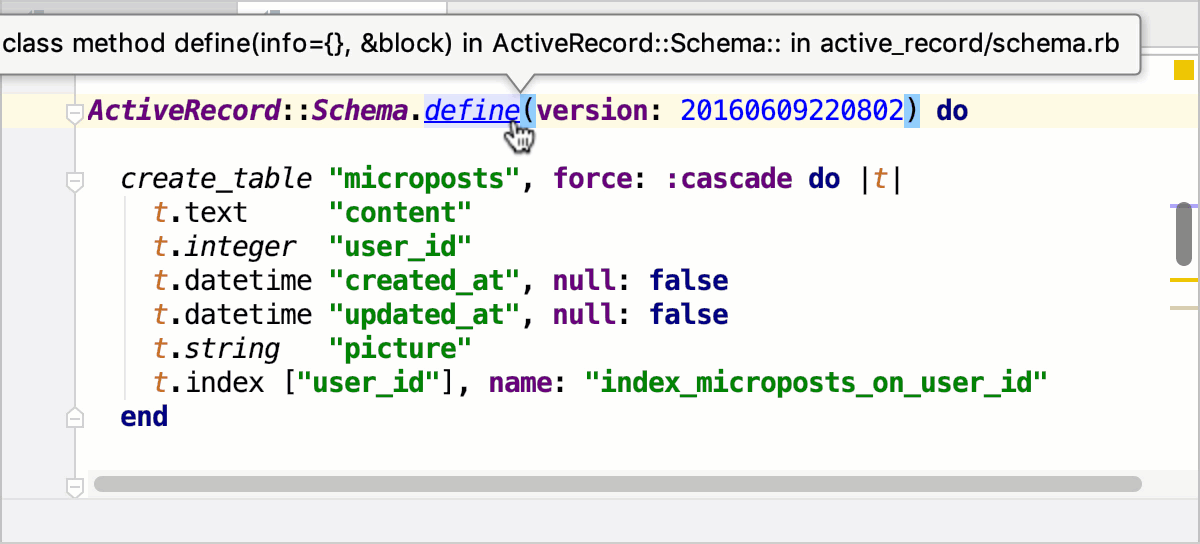Collapse the create_table microposts block fold marker
The width and height of the screenshot is (1200, 544).
(x=74, y=181)
